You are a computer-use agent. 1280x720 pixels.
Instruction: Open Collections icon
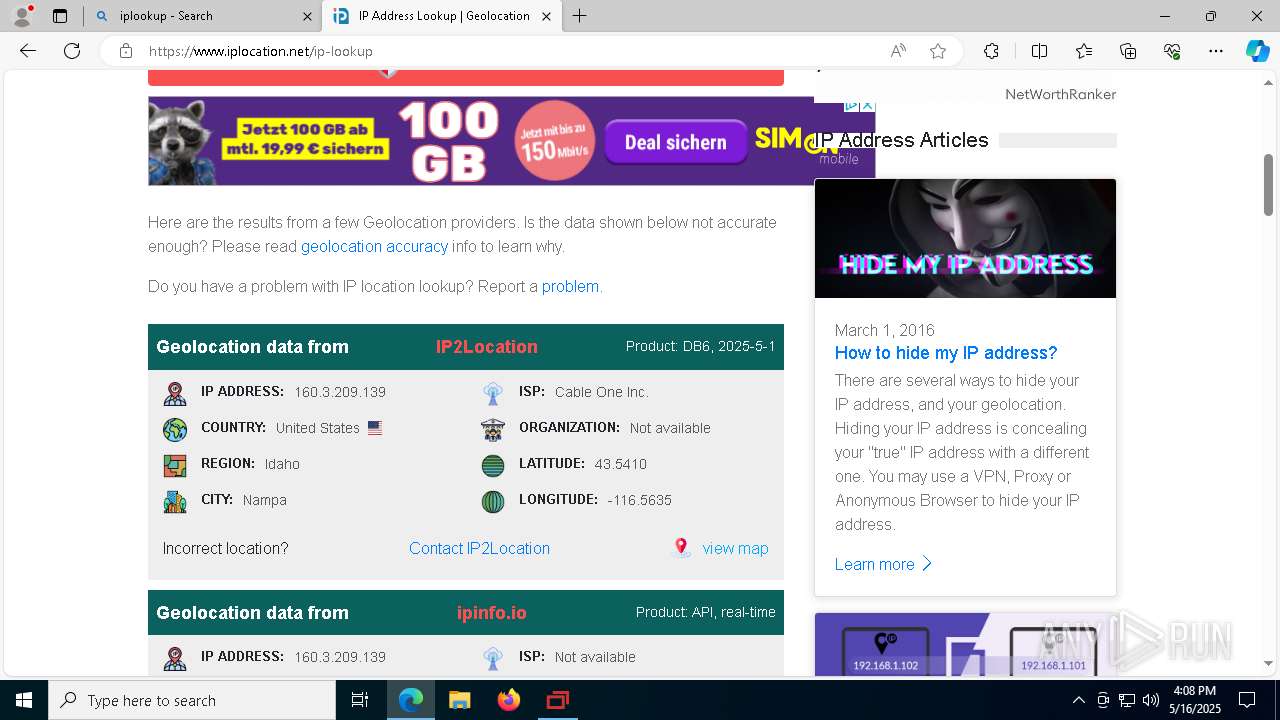[x=1128, y=51]
